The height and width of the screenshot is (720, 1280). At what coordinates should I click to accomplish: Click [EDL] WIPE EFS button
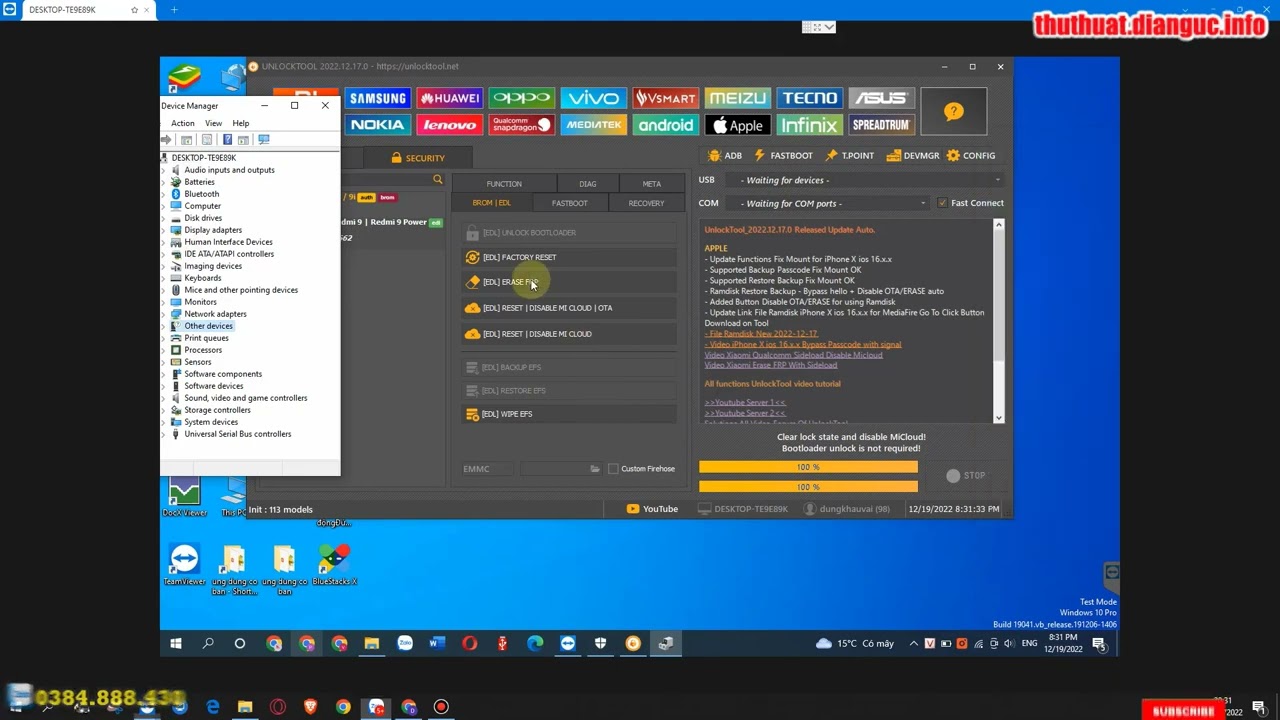[x=568, y=414]
